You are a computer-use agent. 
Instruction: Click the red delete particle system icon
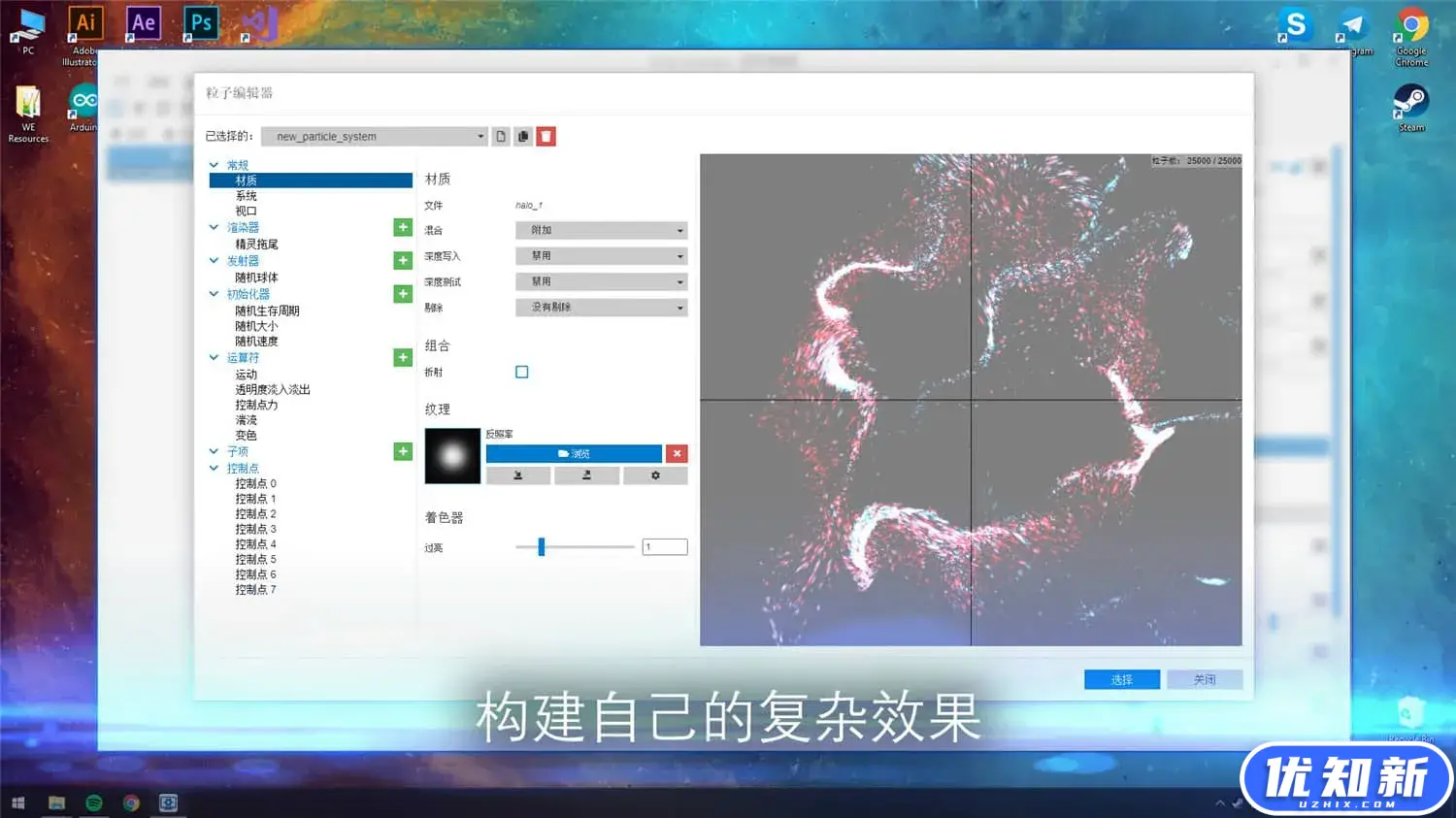546,137
